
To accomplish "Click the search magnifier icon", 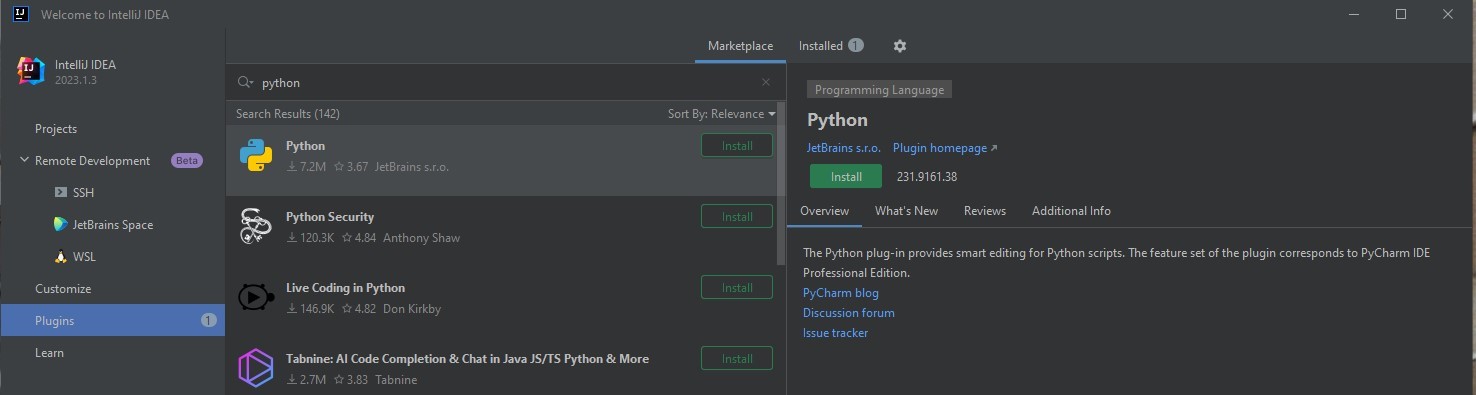I will [245, 83].
